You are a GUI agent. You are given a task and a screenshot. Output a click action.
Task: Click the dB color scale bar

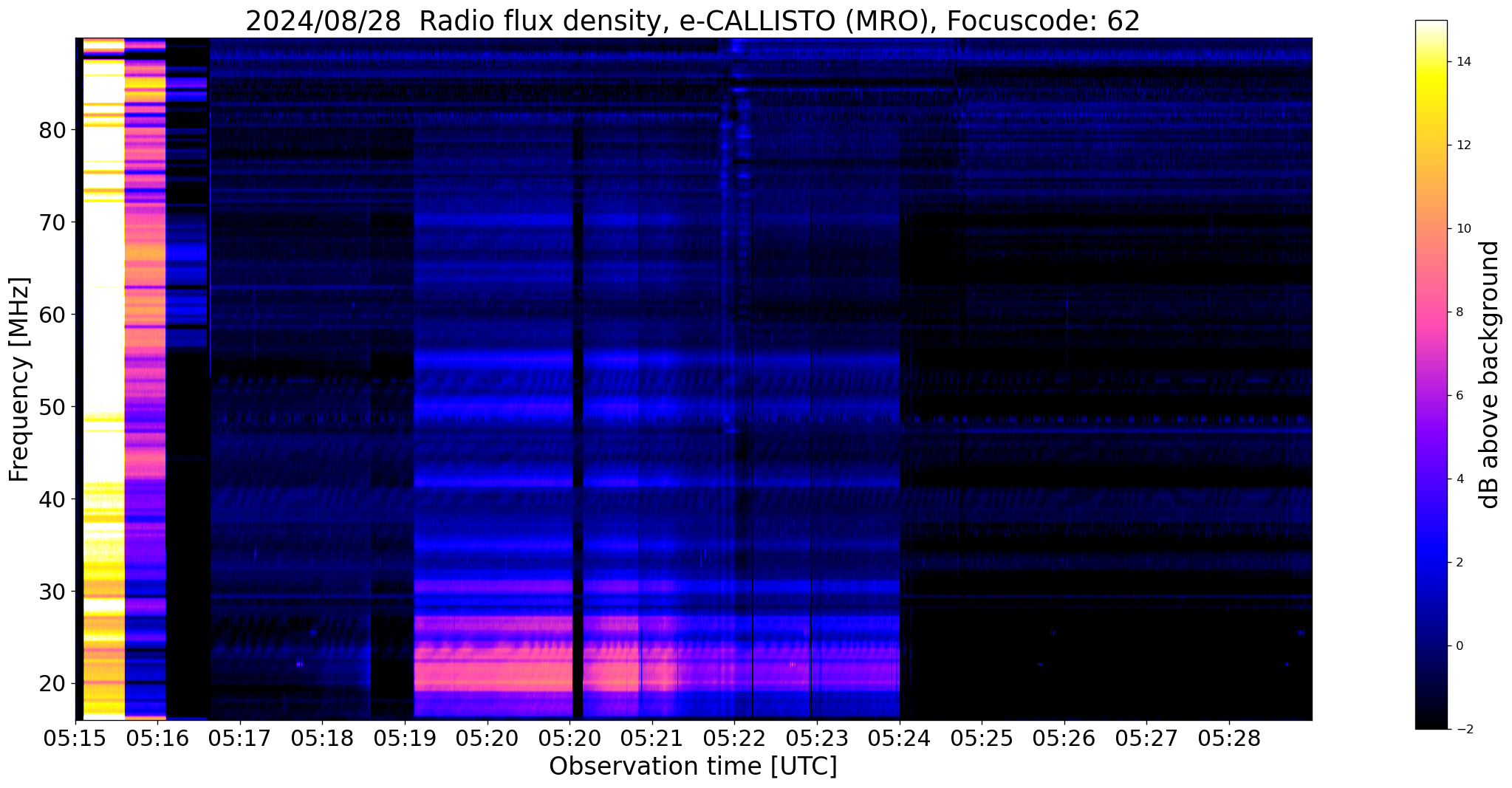click(1431, 374)
